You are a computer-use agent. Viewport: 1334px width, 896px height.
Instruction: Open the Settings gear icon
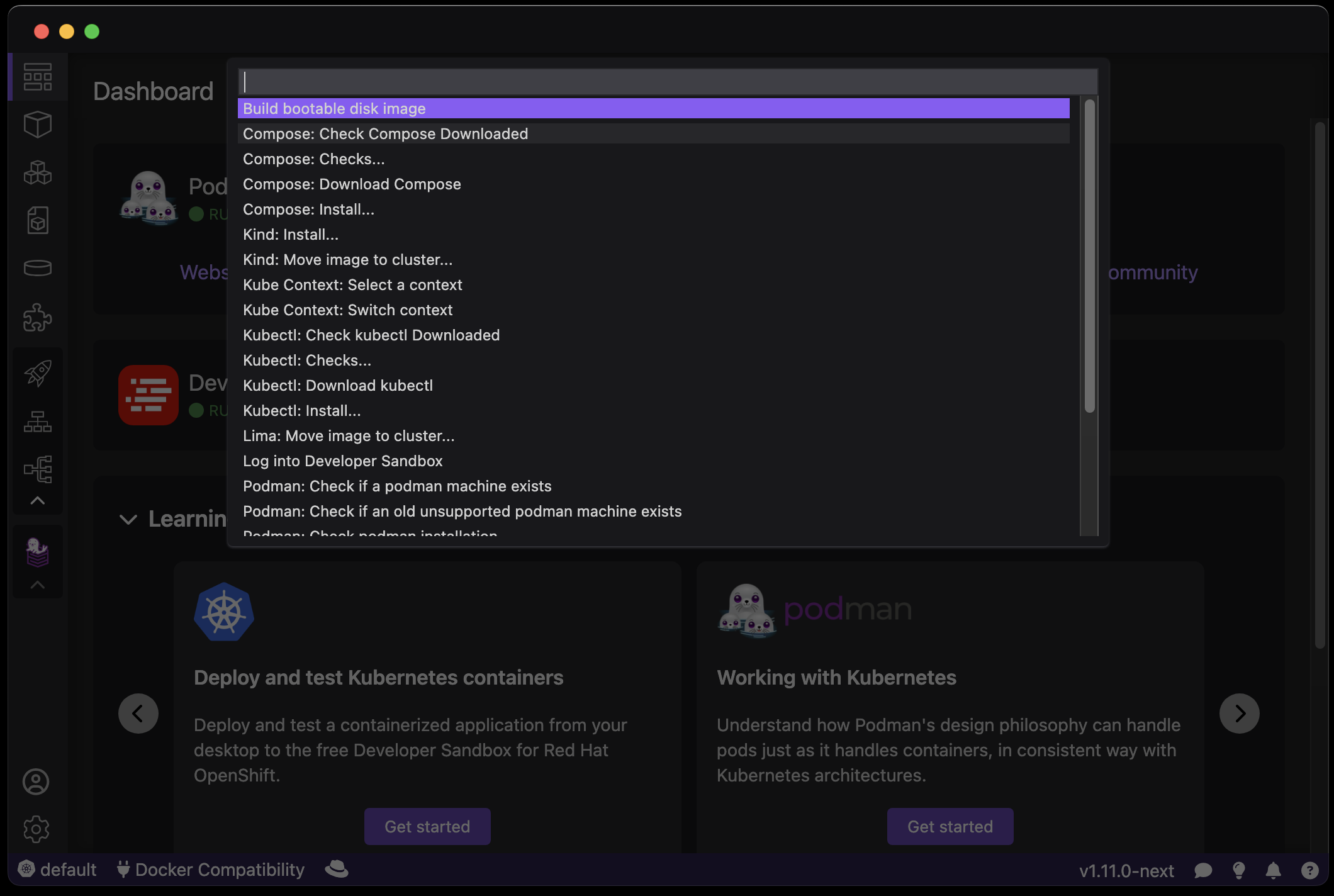click(x=36, y=829)
